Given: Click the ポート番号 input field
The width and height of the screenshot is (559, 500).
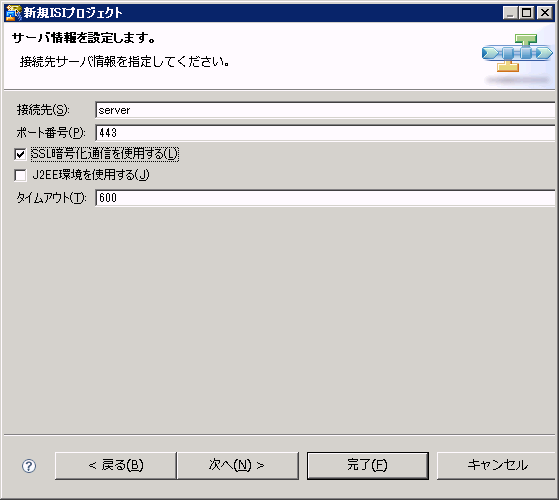Looking at the screenshot, I should pyautogui.click(x=325, y=133).
